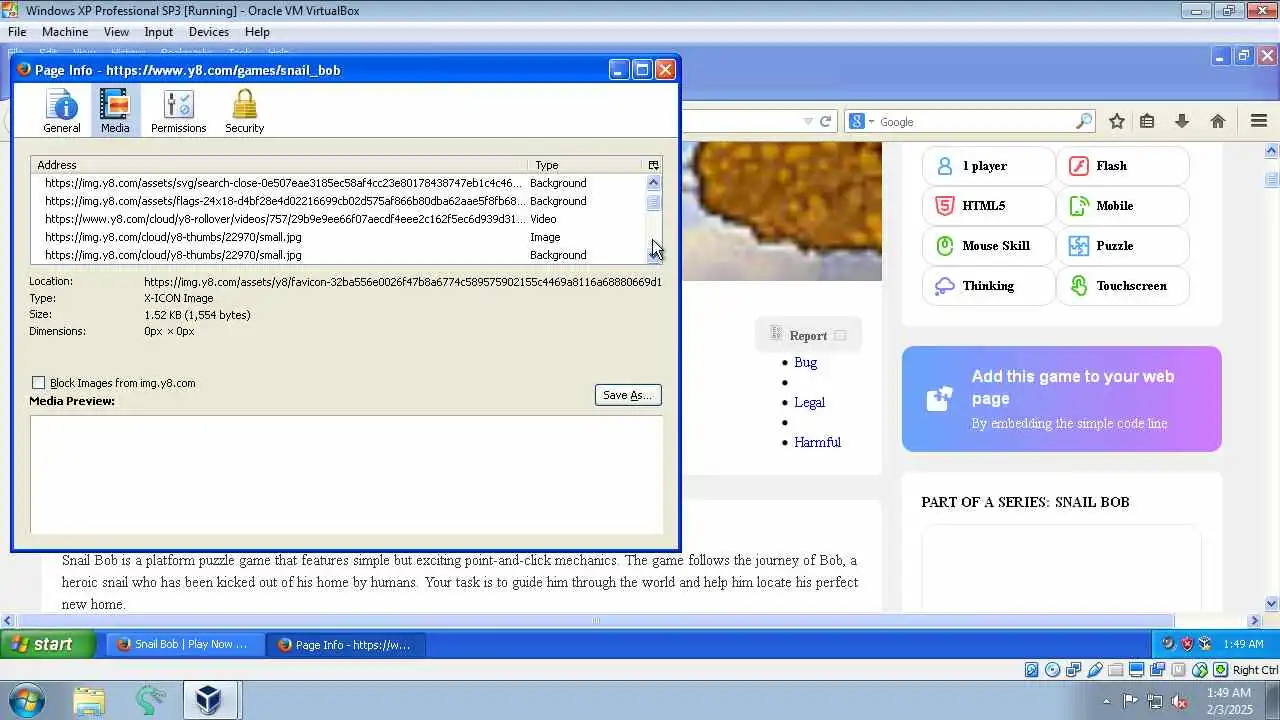Image resolution: width=1280 pixels, height=720 pixels.
Task: Click the Firefox bookmark star icon
Action: [x=1117, y=121]
